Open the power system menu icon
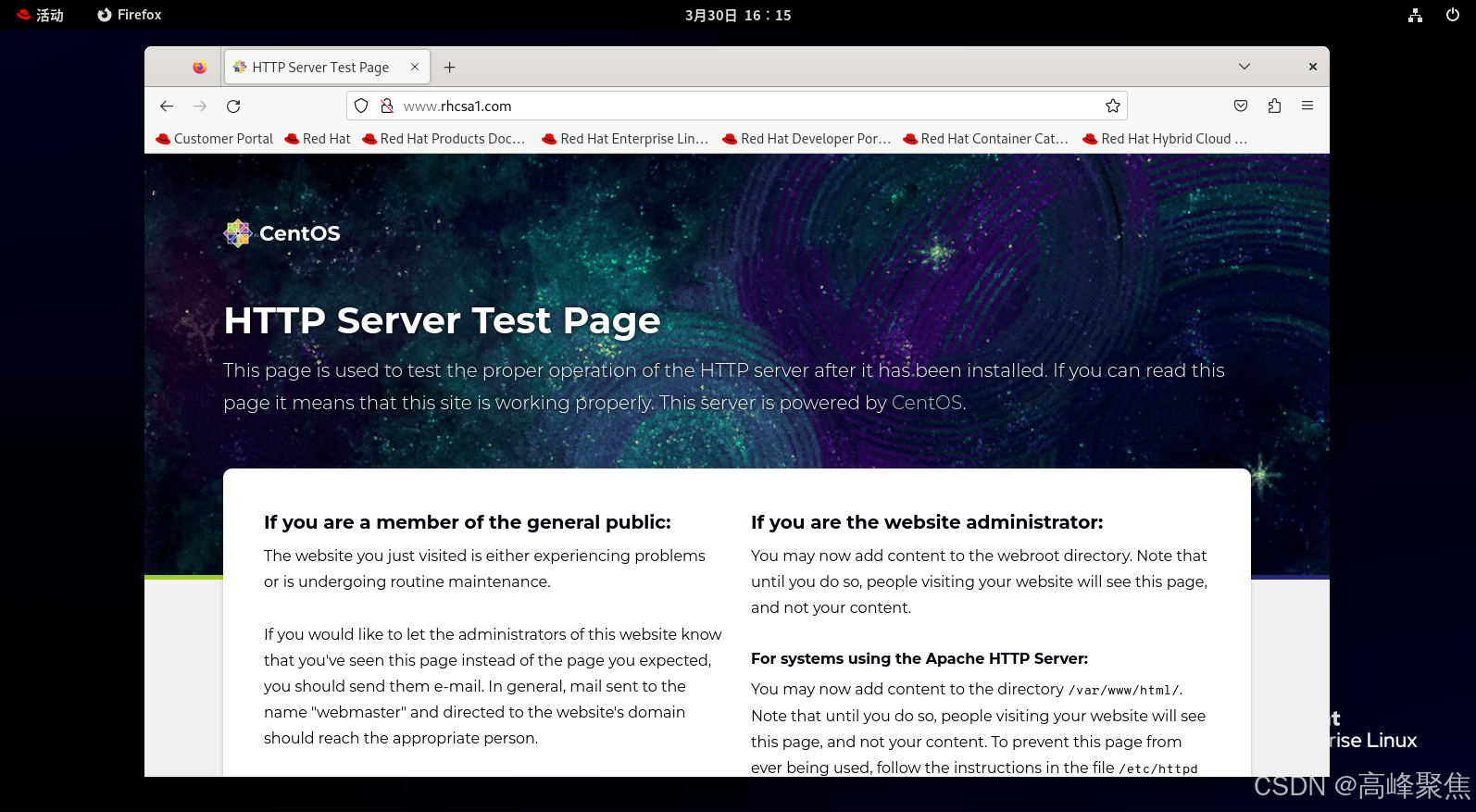The width and height of the screenshot is (1476, 812). click(x=1453, y=15)
